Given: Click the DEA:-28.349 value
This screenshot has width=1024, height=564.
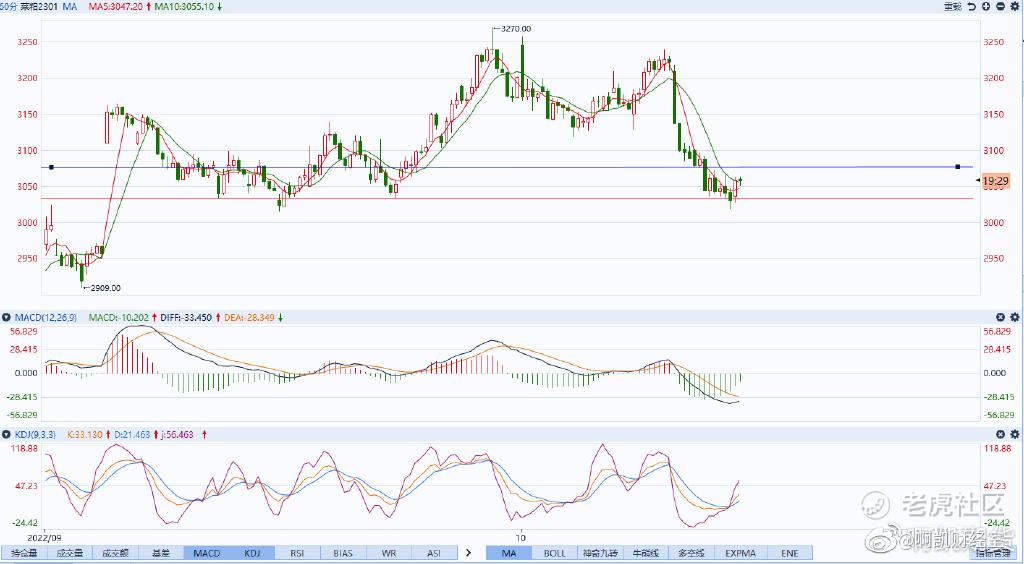Looking at the screenshot, I should pyautogui.click(x=251, y=317).
